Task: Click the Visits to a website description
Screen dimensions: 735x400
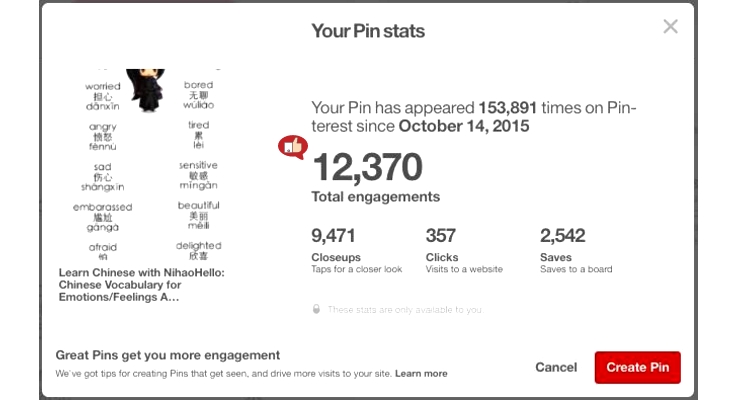Action: click(464, 269)
